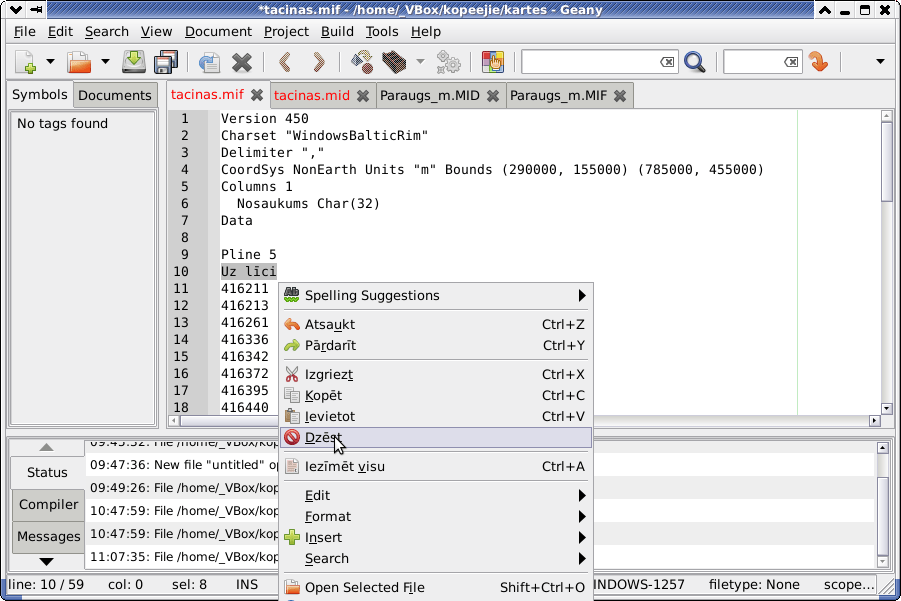Open the Help menu
This screenshot has width=901, height=601.
pos(426,32)
